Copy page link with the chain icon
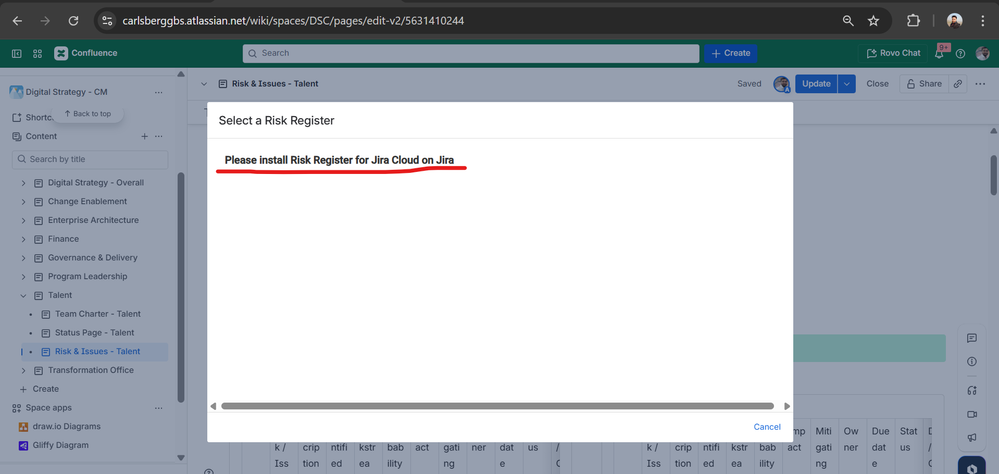The image size is (999, 474). pos(958,83)
